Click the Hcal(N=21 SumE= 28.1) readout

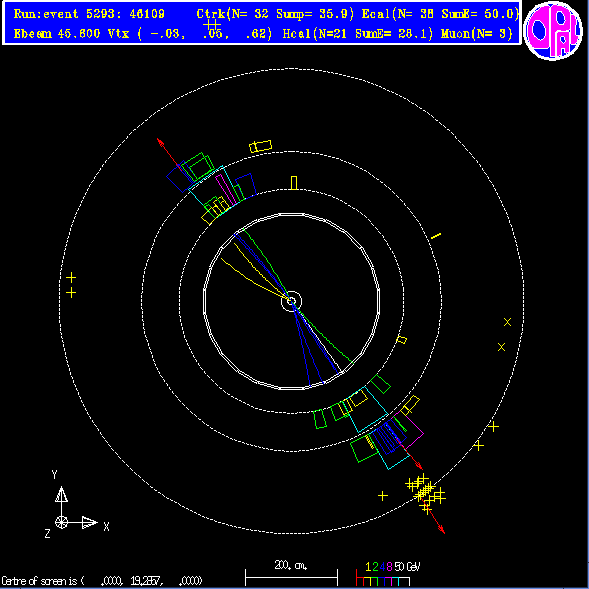coord(358,34)
